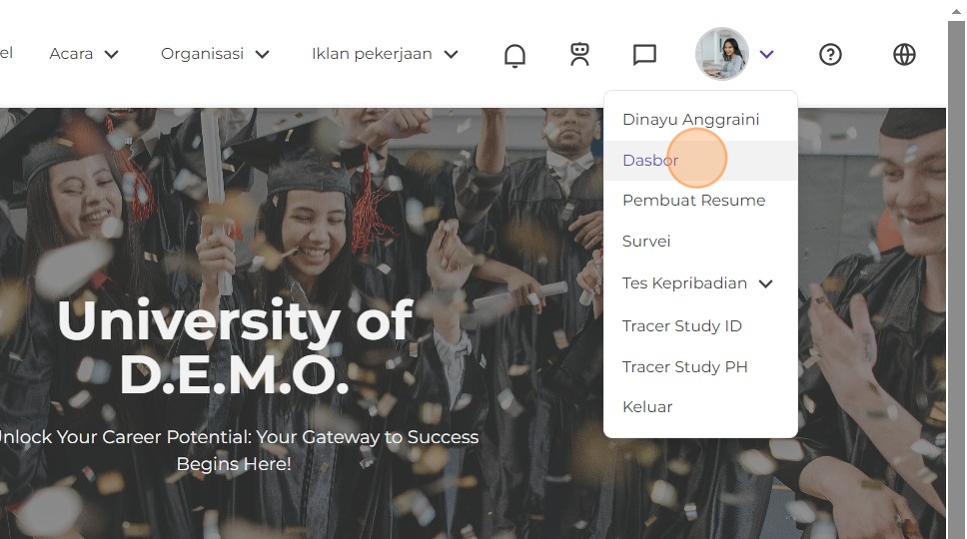Expand the Acara dropdown menu

(x=84, y=54)
